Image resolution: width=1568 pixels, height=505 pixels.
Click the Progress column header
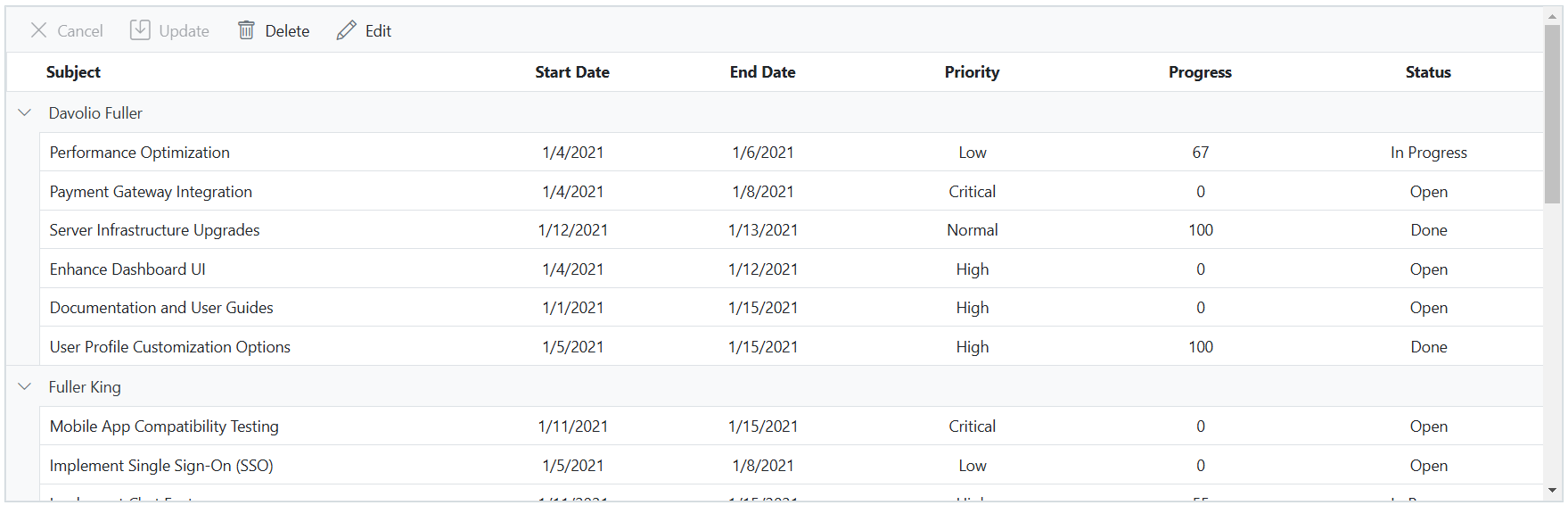[1200, 72]
